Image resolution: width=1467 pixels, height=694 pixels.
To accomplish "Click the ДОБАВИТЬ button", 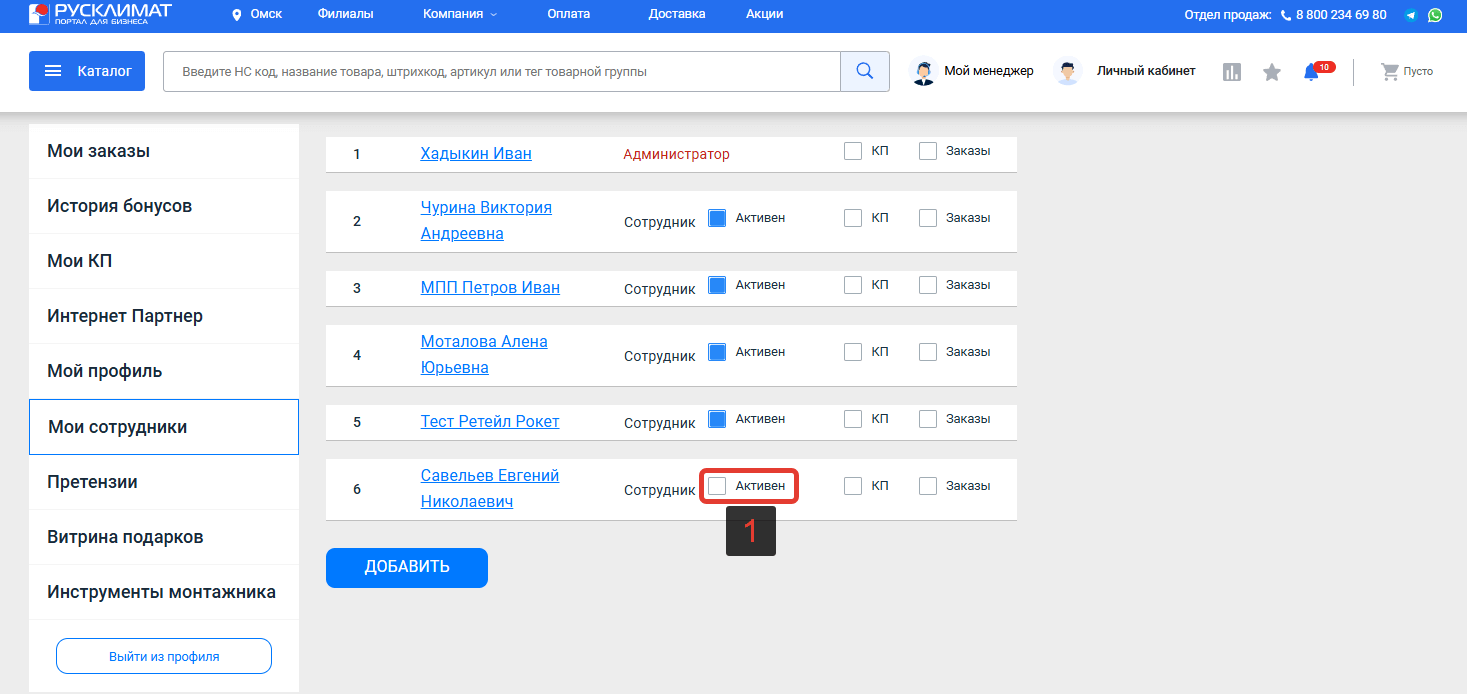I will (x=407, y=567).
